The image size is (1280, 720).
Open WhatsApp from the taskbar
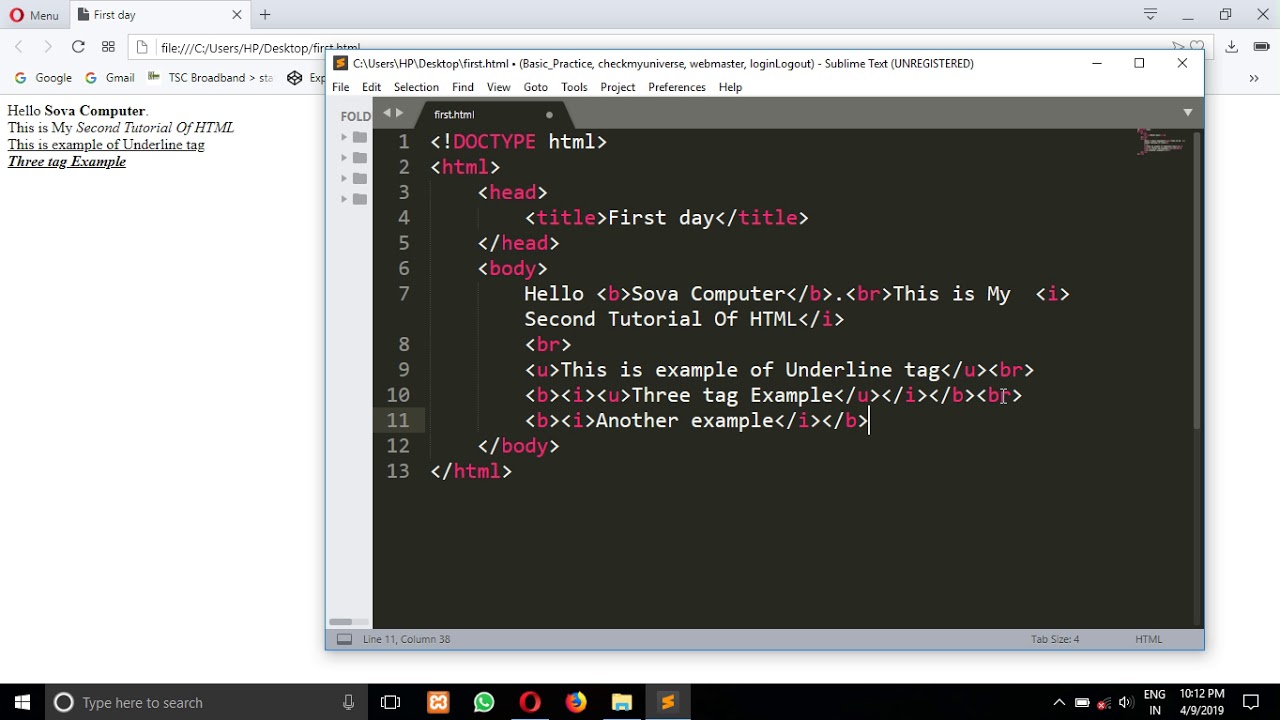click(484, 703)
